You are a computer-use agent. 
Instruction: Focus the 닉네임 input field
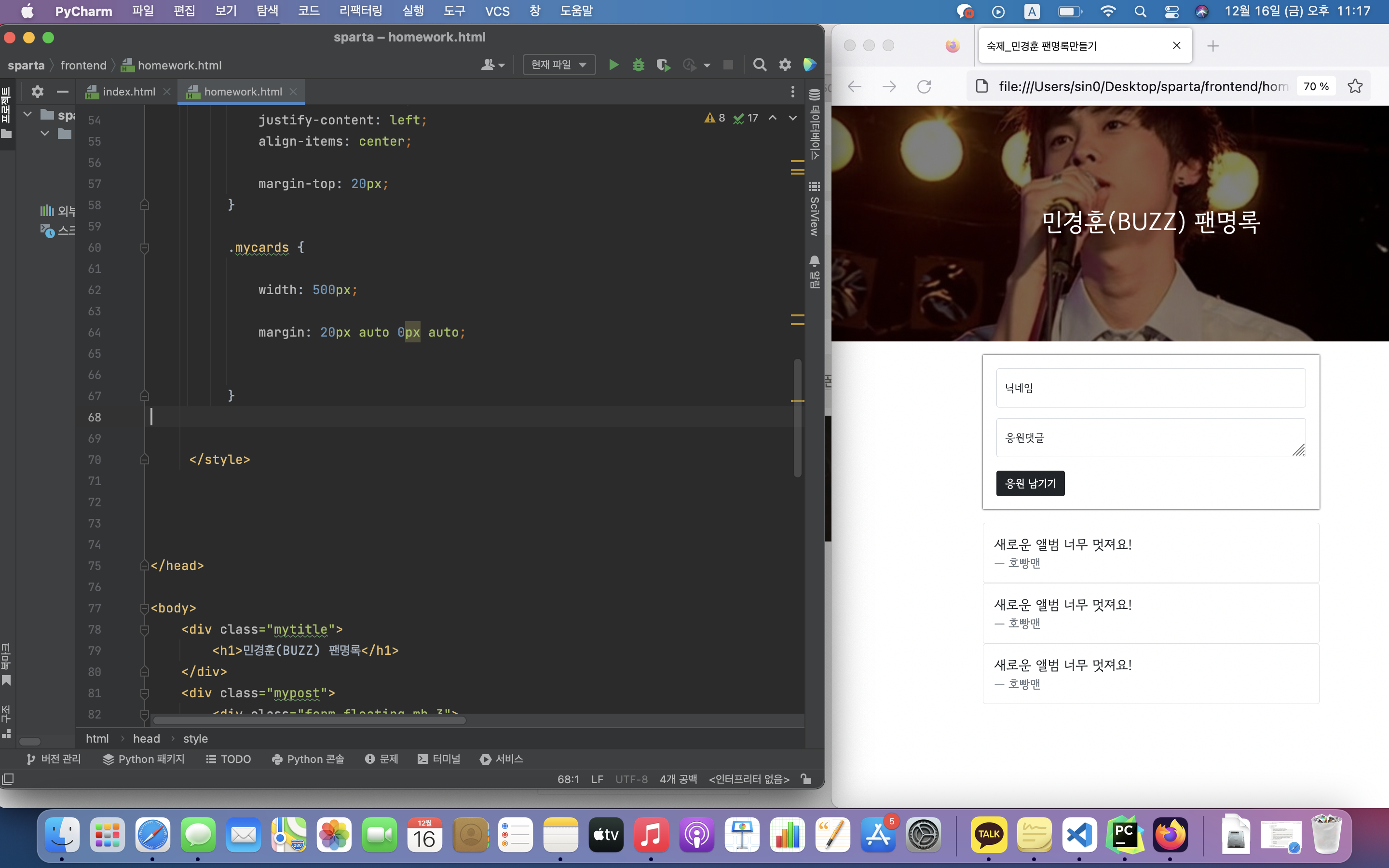[1151, 388]
